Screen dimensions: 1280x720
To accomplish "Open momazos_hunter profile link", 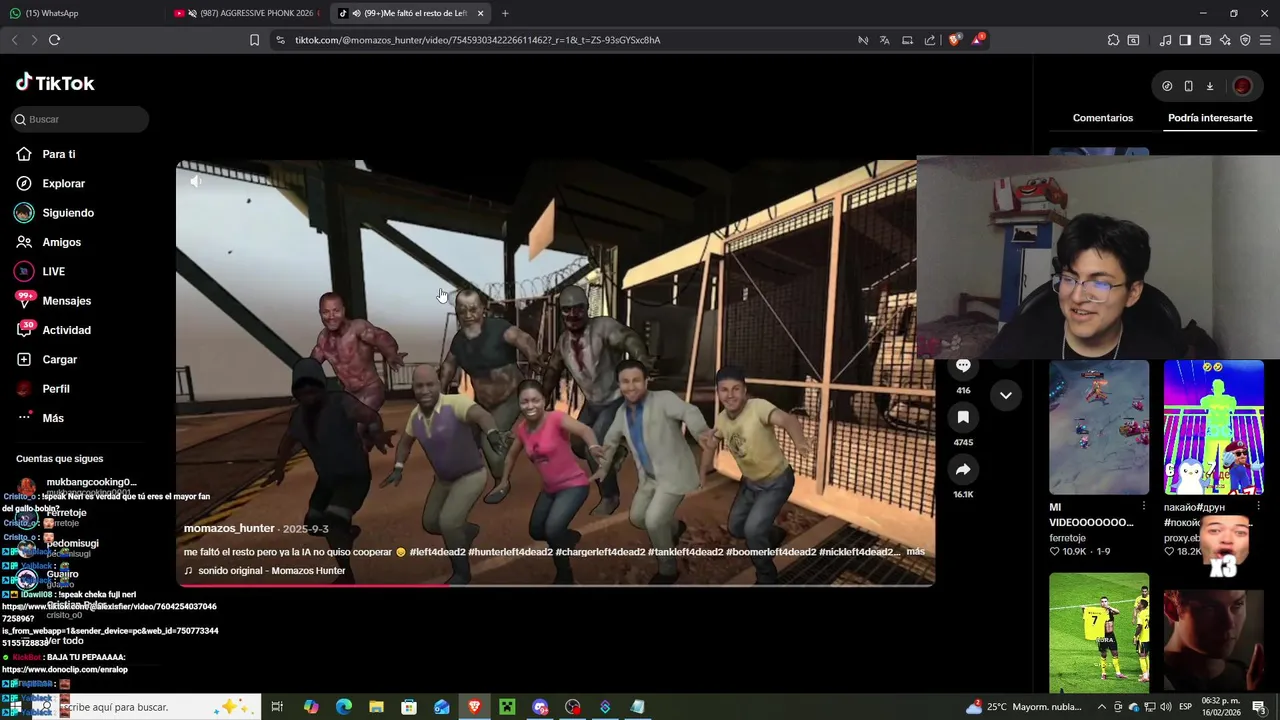I will coord(229,528).
